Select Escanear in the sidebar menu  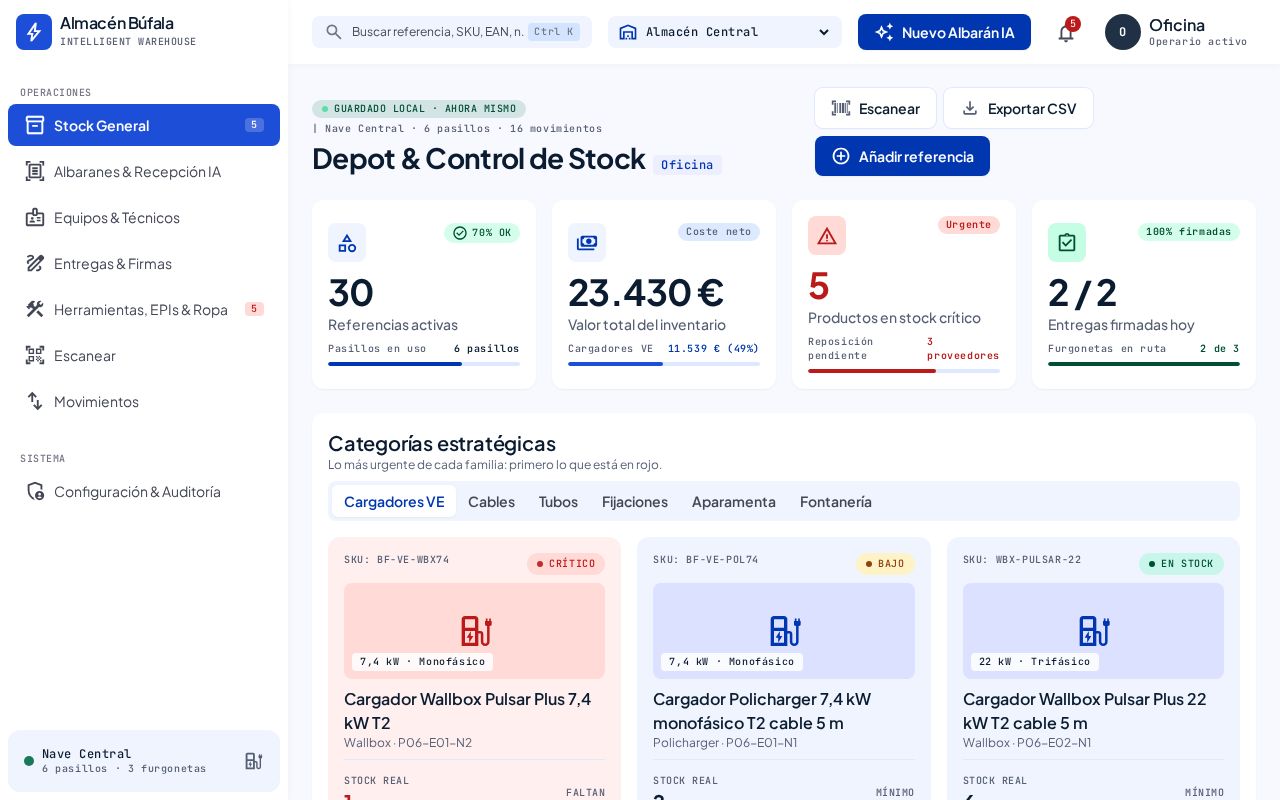(144, 355)
